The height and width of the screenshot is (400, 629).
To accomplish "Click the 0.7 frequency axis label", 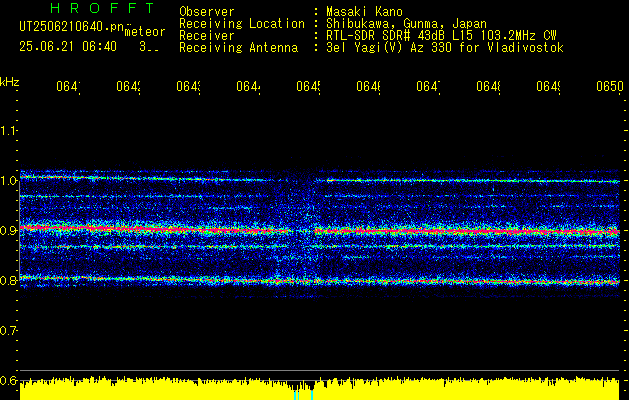I will [8, 331].
